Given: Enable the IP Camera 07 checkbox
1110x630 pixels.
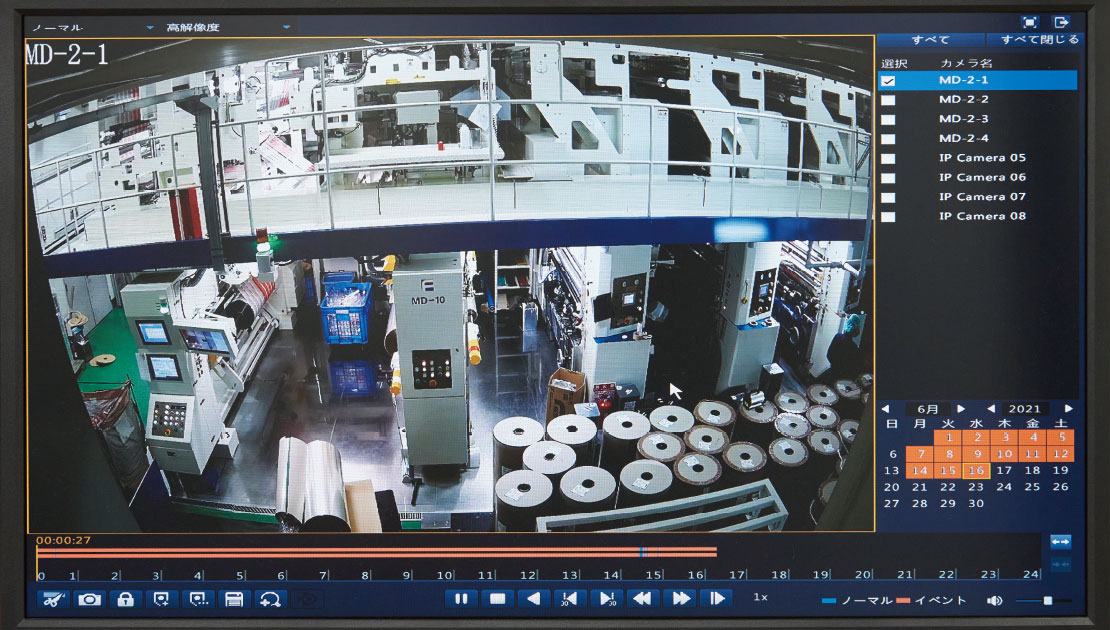Looking at the screenshot, I should pyautogui.click(x=888, y=197).
